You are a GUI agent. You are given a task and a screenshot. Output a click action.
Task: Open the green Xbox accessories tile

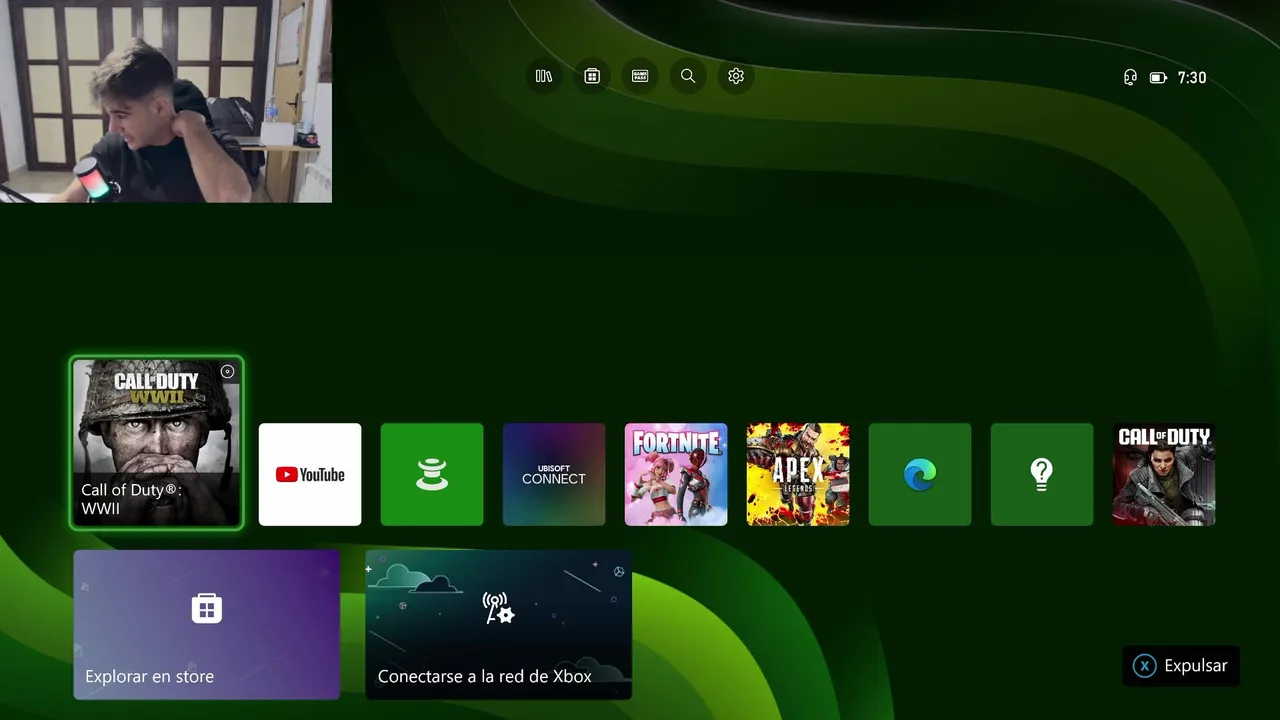[432, 474]
